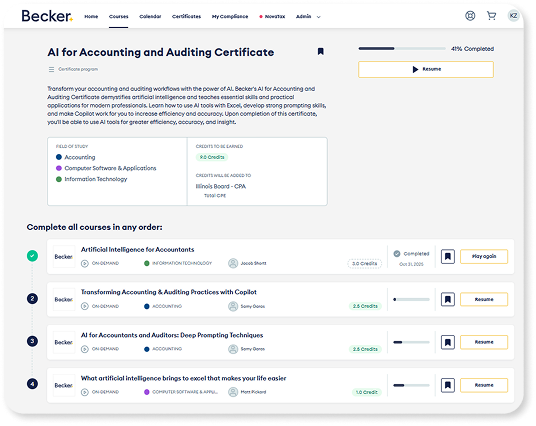Click Becker thumbnail of Artificial Intelligence for Accountants
This screenshot has width=536, height=426.
coord(64,256)
